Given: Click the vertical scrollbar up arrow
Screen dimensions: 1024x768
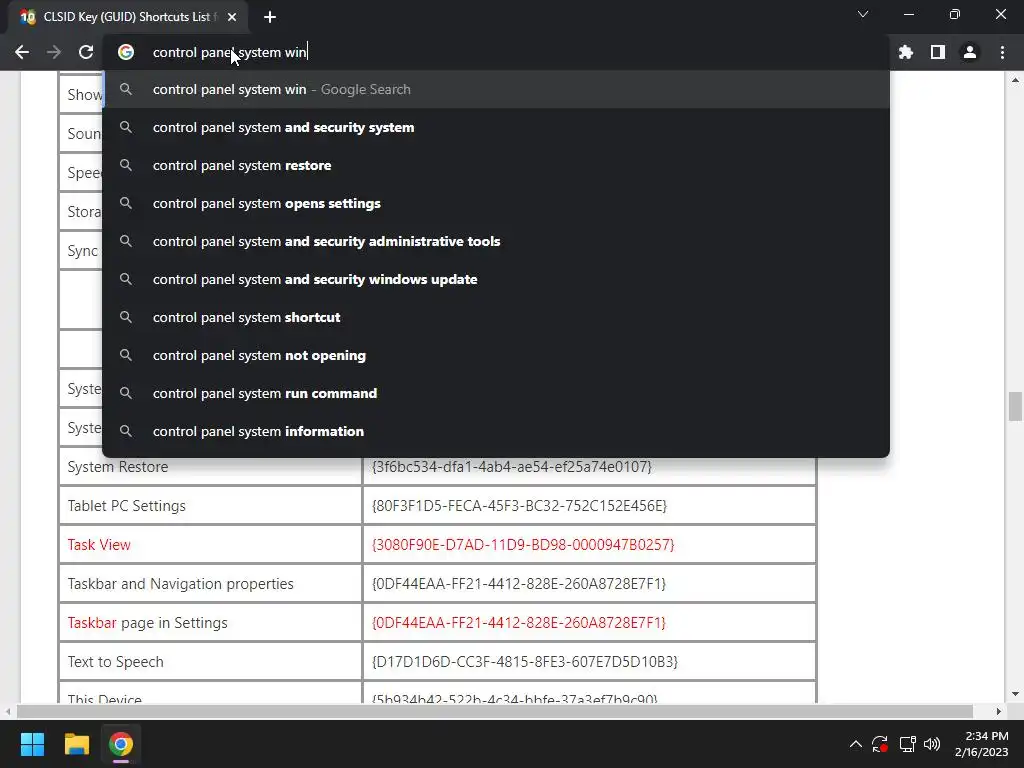Looking at the screenshot, I should [x=1015, y=80].
